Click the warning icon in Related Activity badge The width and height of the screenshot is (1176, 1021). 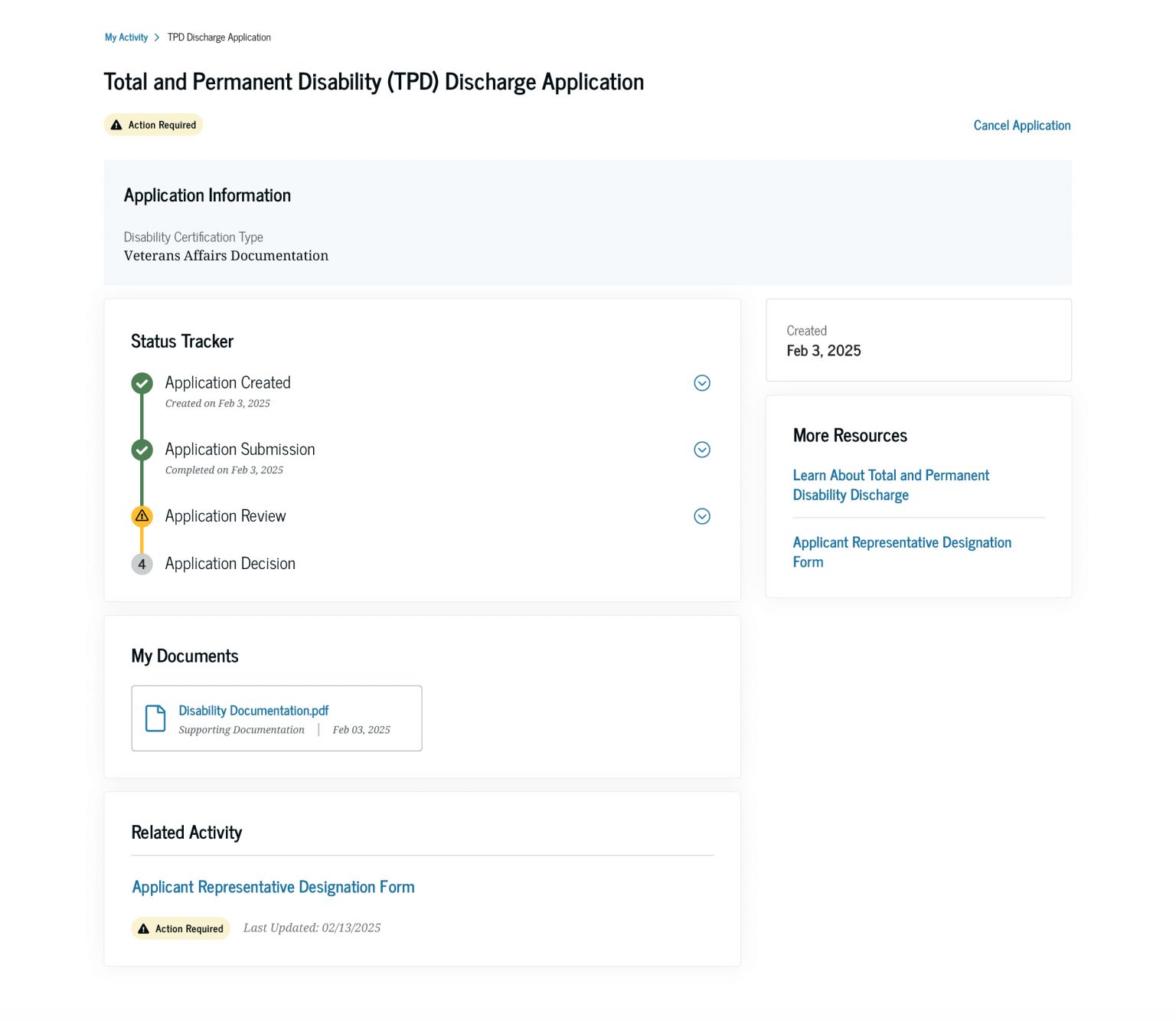[143, 928]
